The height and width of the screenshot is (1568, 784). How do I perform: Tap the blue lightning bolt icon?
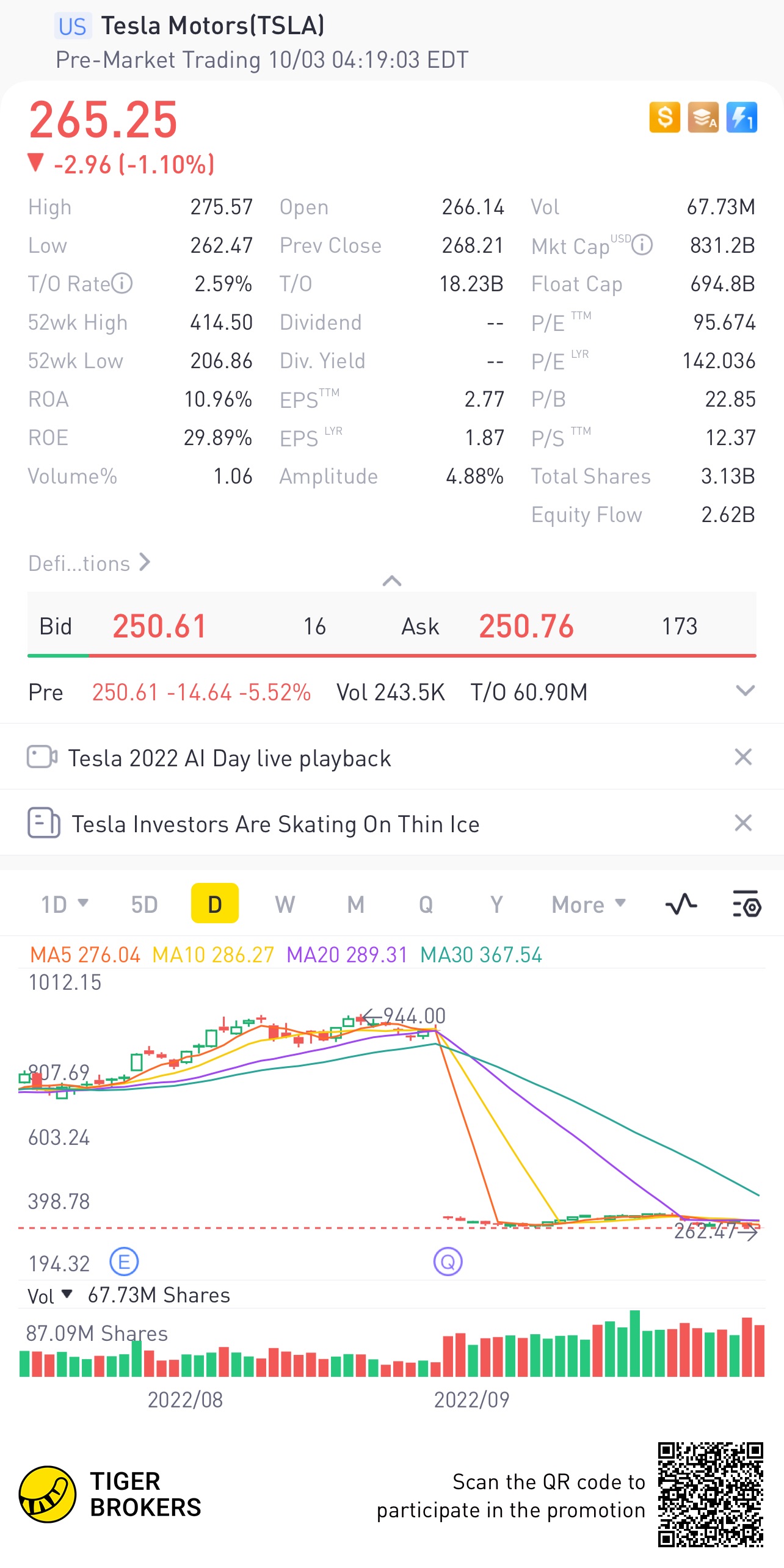(741, 117)
